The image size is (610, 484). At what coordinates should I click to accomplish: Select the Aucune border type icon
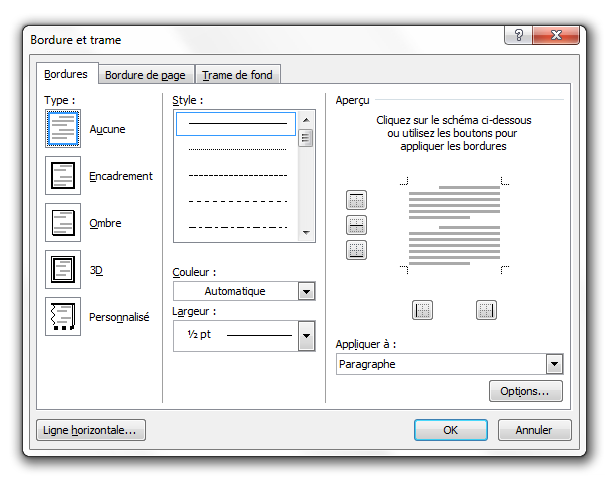(x=63, y=129)
